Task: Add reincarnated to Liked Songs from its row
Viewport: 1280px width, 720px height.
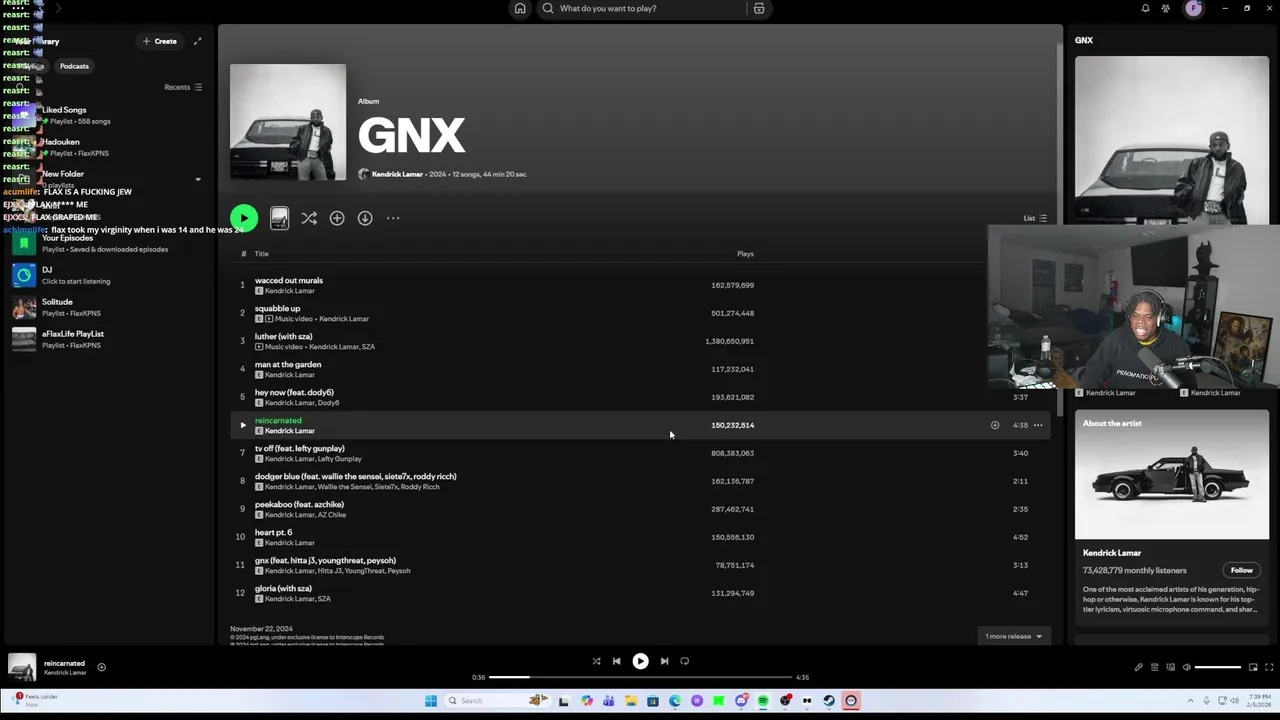Action: click(995, 425)
